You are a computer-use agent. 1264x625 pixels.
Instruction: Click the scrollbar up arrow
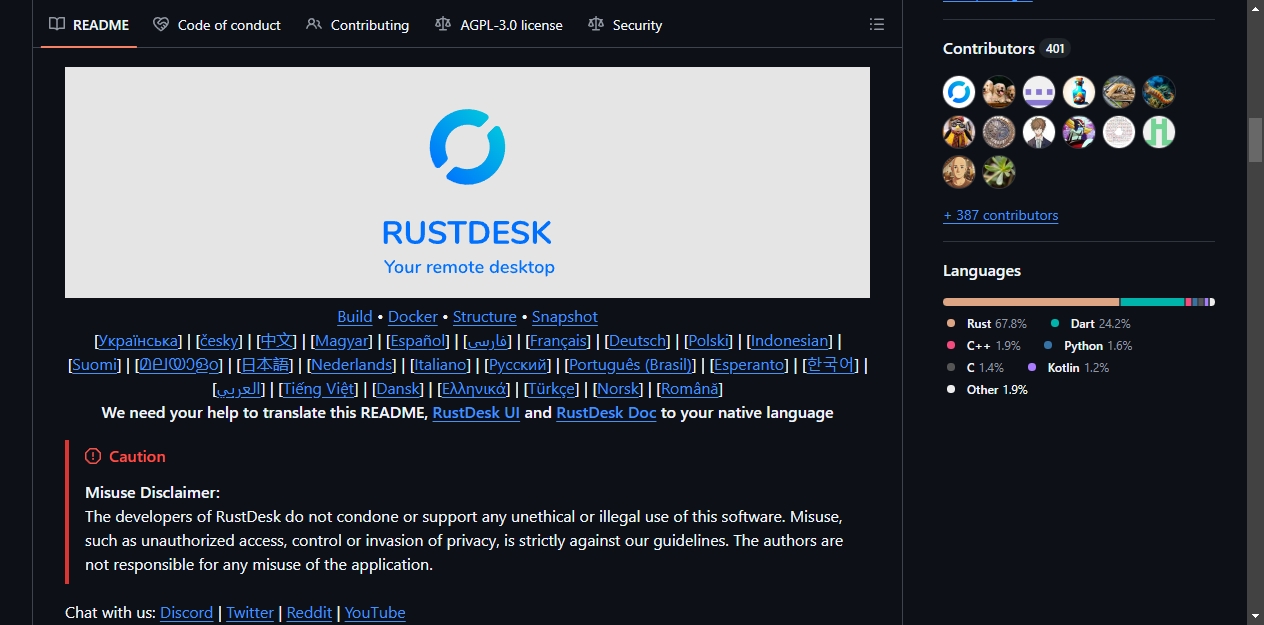[x=1255, y=8]
